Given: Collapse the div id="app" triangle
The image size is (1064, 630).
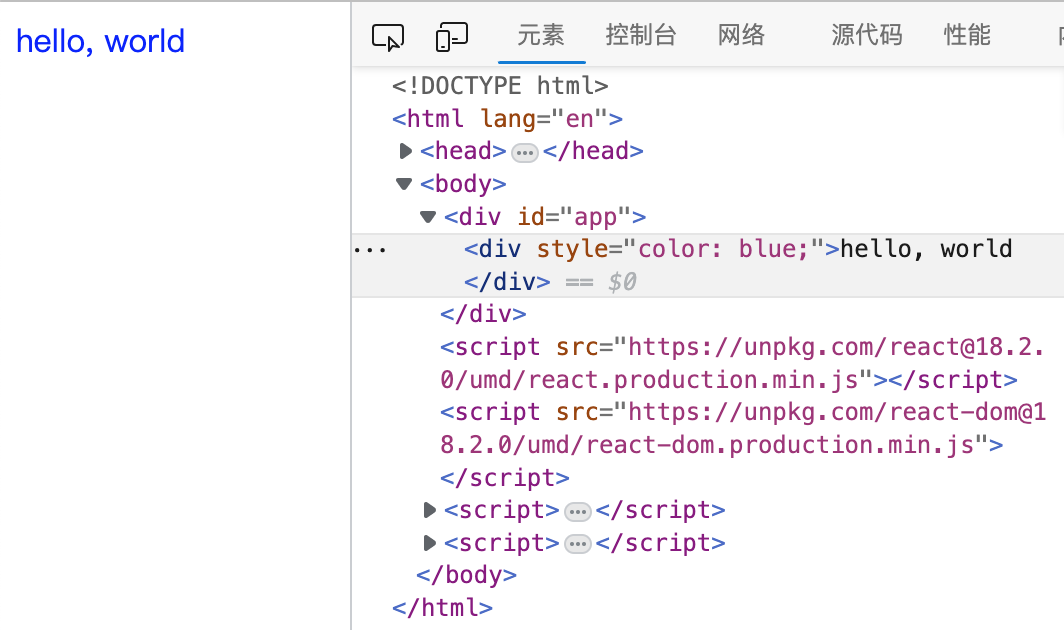Looking at the screenshot, I should pos(428,217).
